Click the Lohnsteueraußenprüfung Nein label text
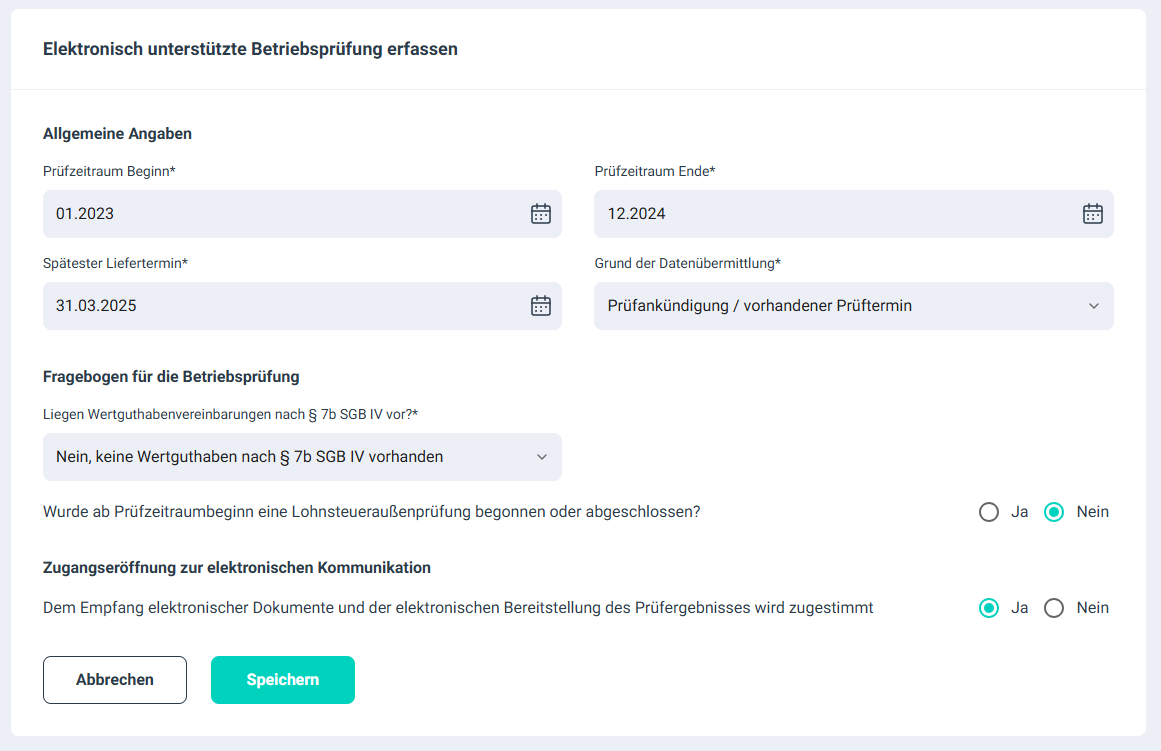The height and width of the screenshot is (751, 1161). 1092,512
